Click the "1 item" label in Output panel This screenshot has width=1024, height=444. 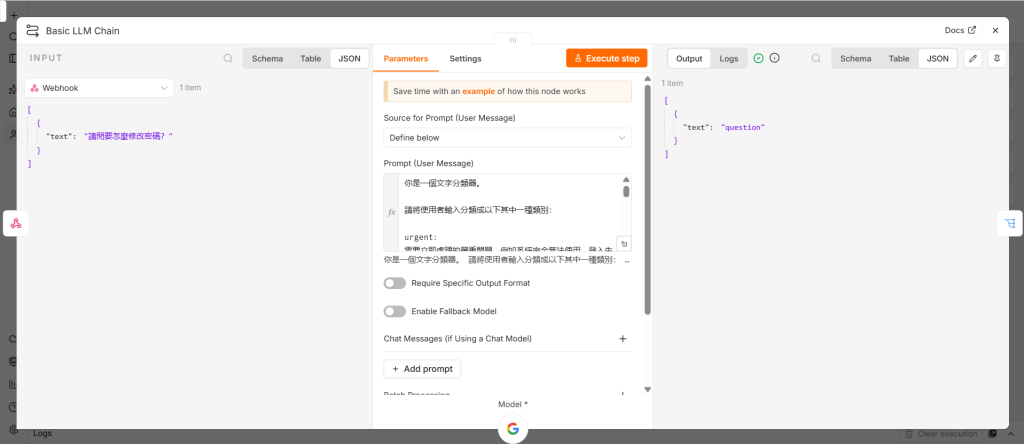[x=672, y=84]
